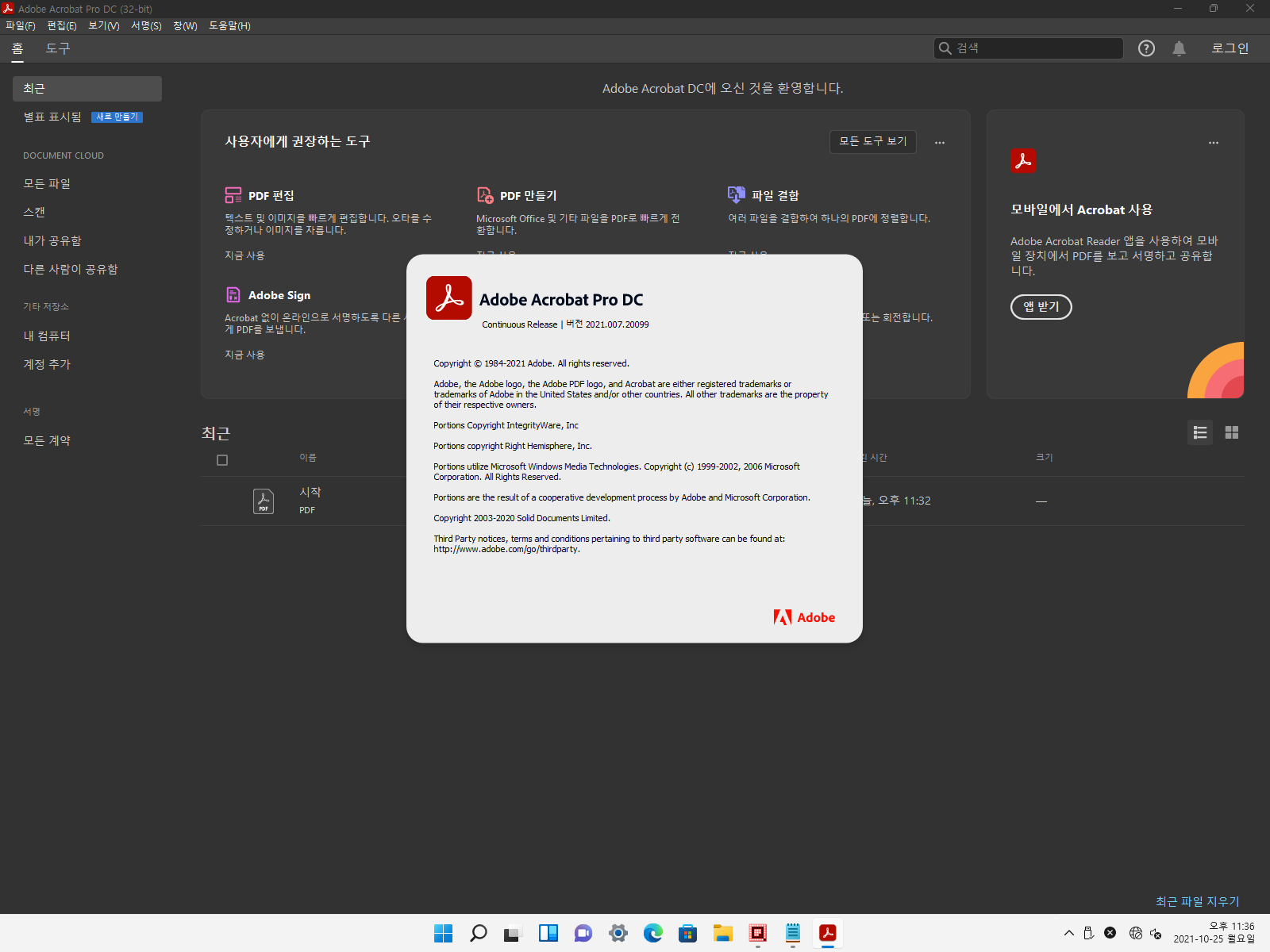This screenshot has height=952, width=1270.
Task: Select 다른 사람이 공유함 in sidebar
Action: pos(71,269)
